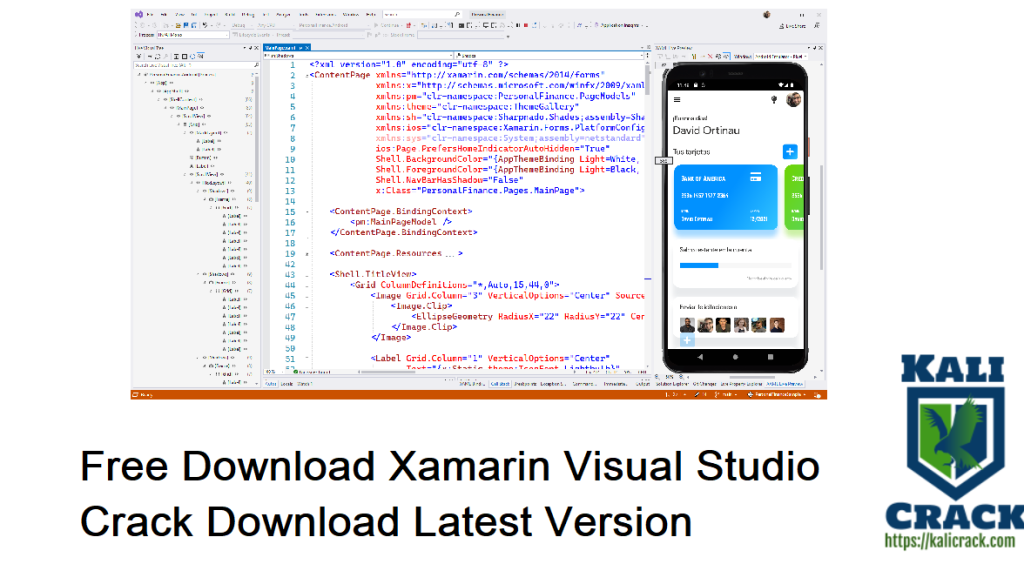Viewport: 1024px width, 564px height.
Task: Click the Live Visual Tree search field
Action: pyautogui.click(x=196, y=65)
